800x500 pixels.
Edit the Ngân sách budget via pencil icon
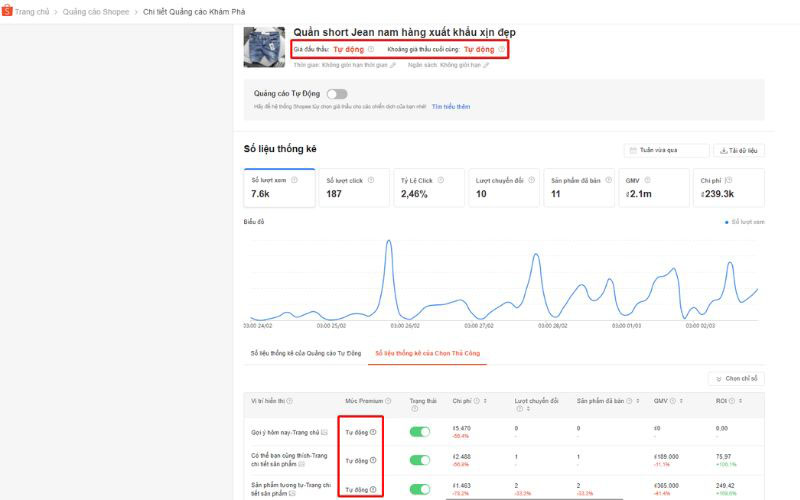point(486,65)
